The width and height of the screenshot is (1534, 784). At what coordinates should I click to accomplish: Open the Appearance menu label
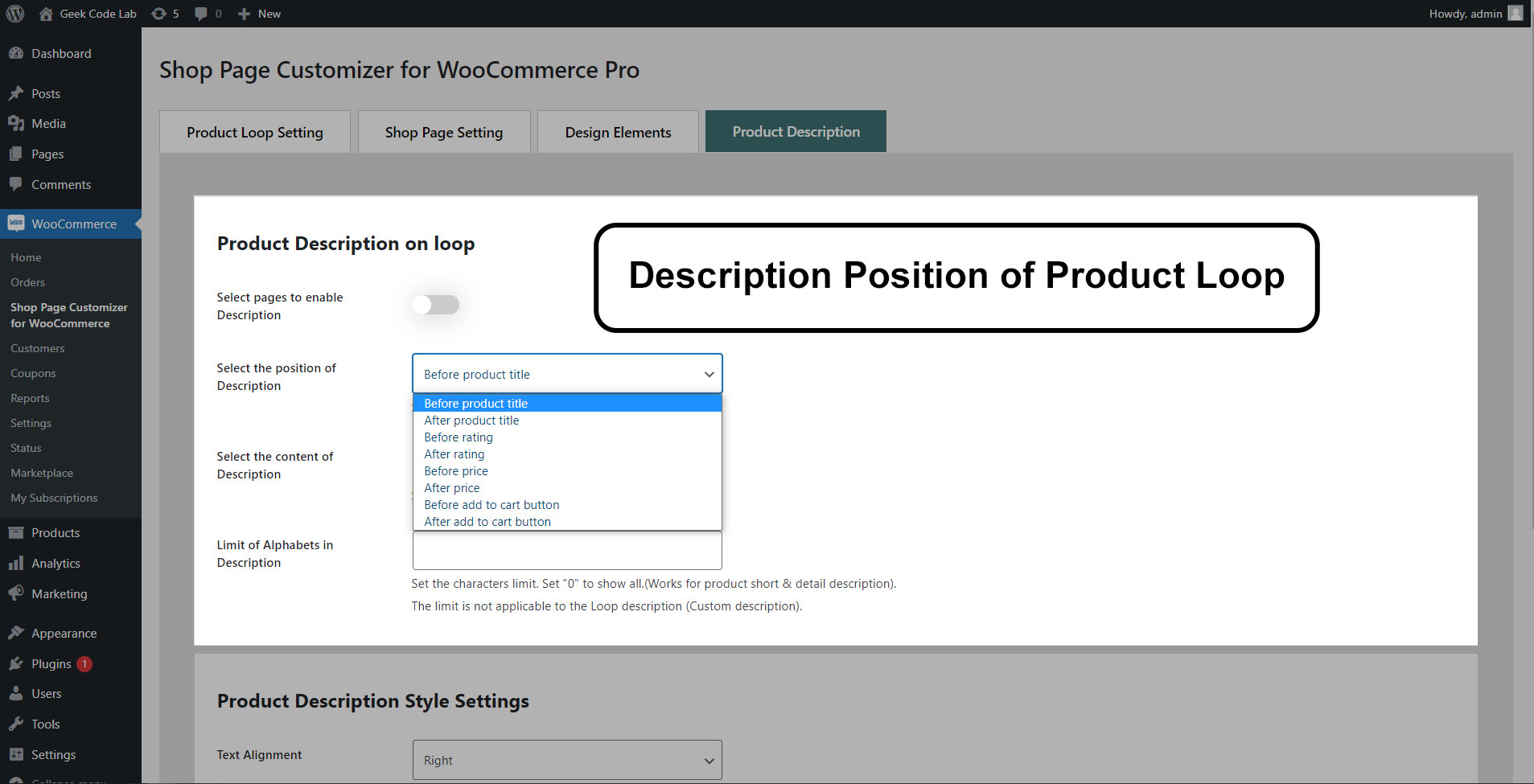tap(64, 633)
